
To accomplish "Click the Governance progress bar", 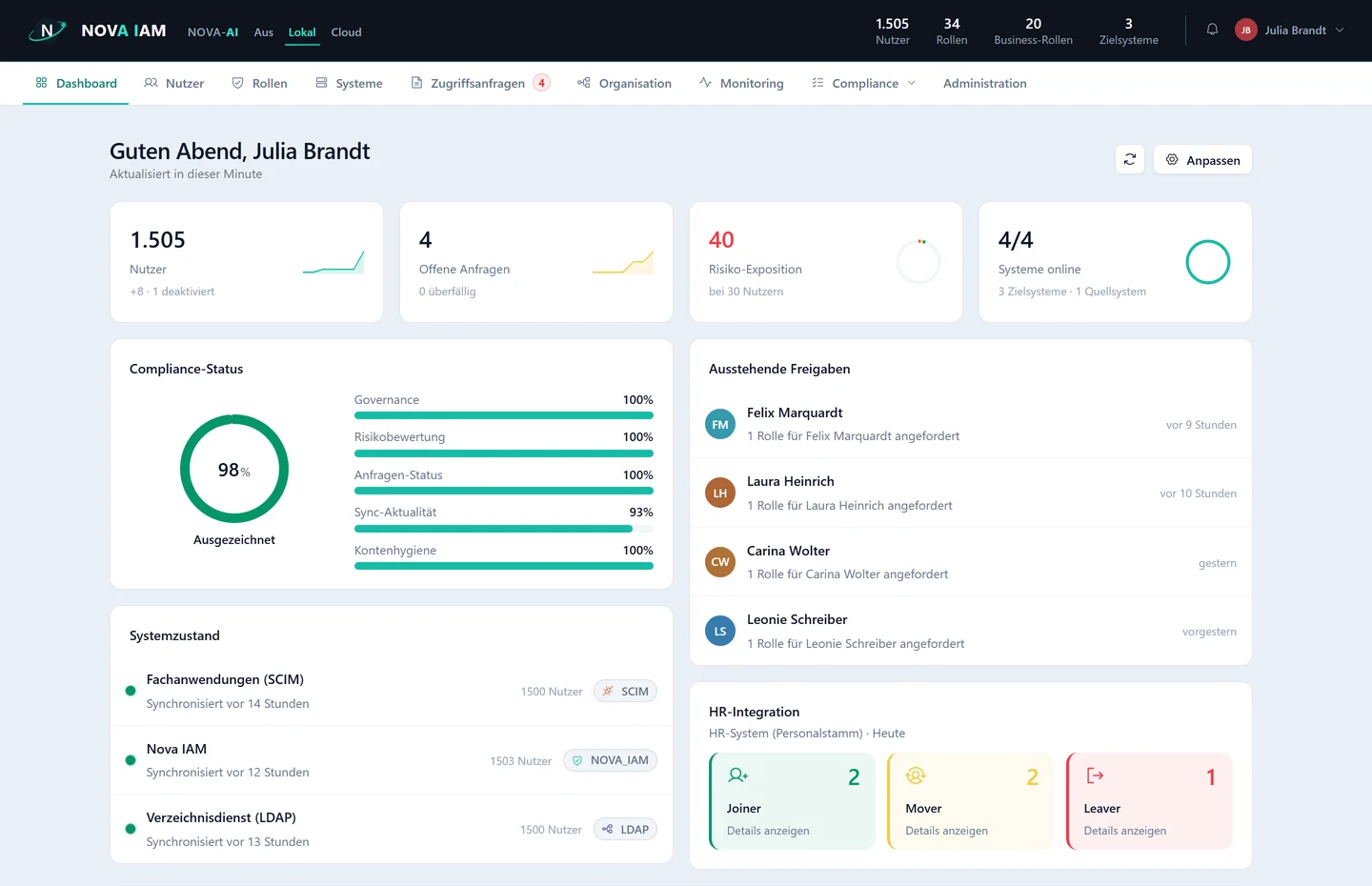I will pos(504,415).
